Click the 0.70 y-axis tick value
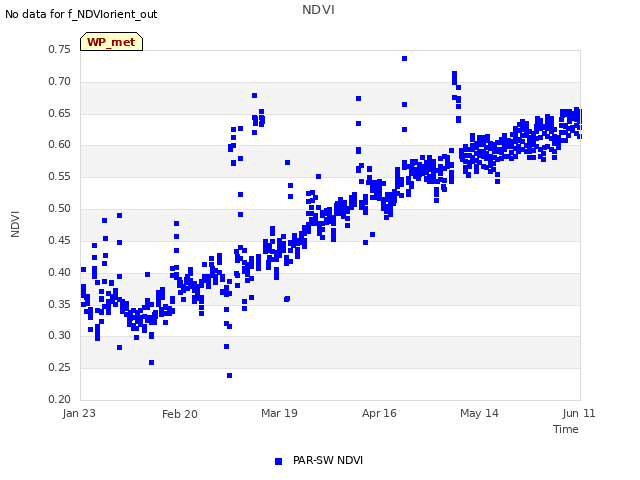The height and width of the screenshot is (480, 640). [x=60, y=81]
